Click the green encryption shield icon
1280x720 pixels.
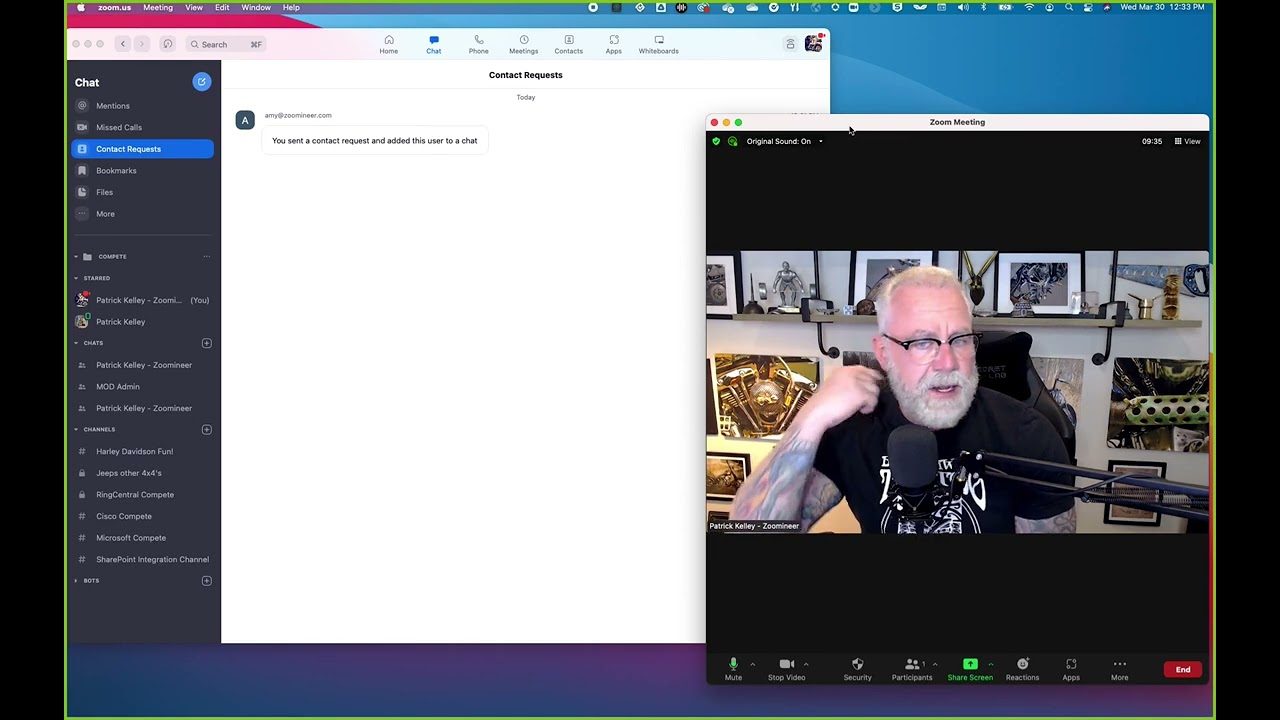click(x=716, y=141)
